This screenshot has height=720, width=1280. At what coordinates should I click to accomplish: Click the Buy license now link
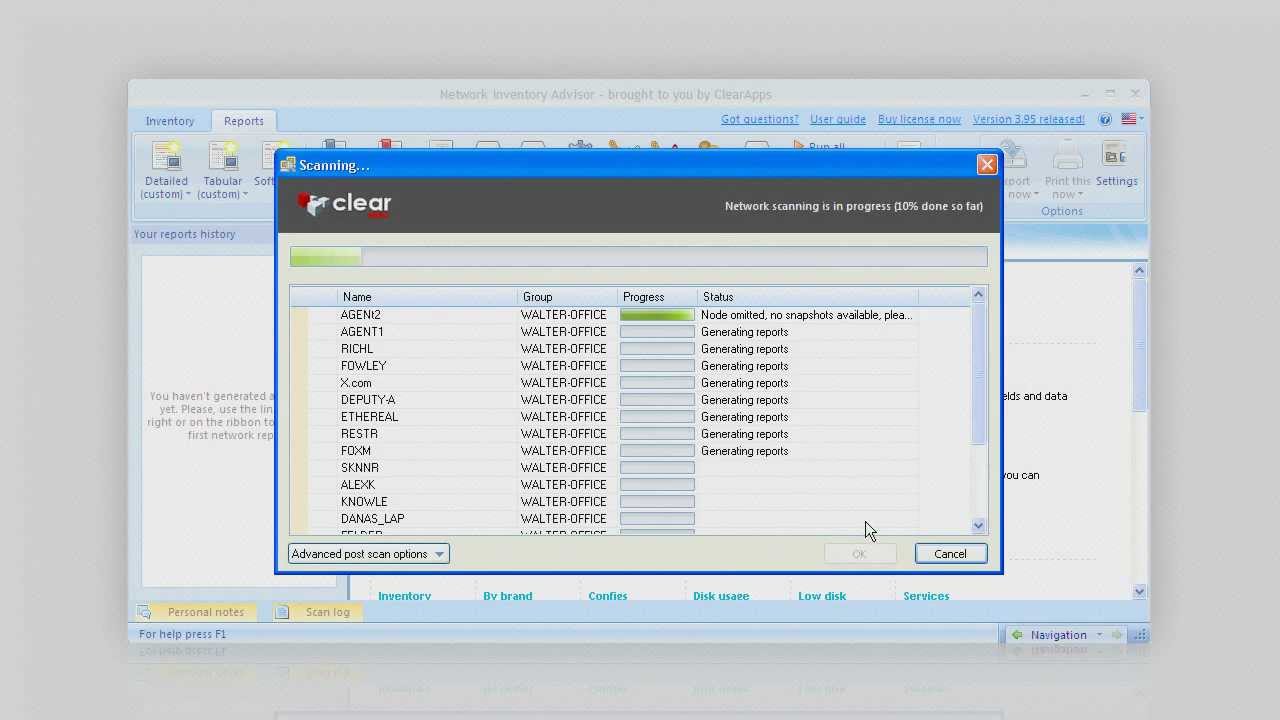tap(919, 119)
